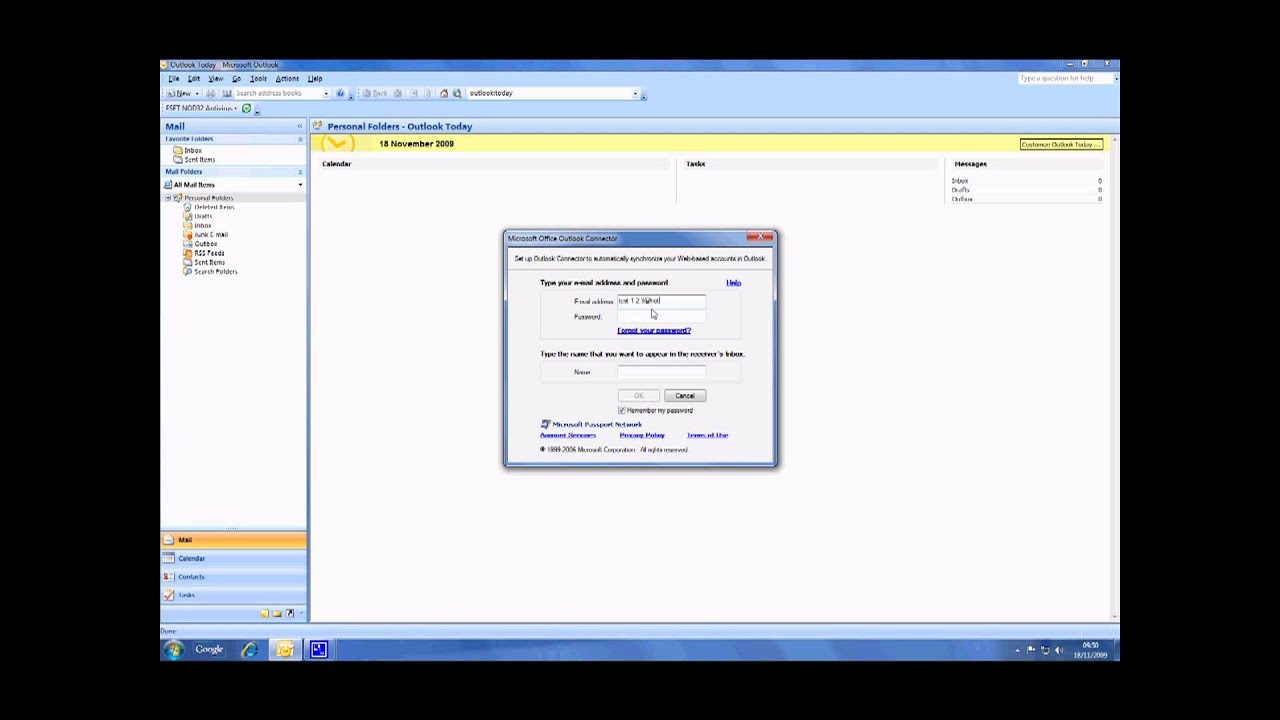Click the Name input field

click(661, 372)
